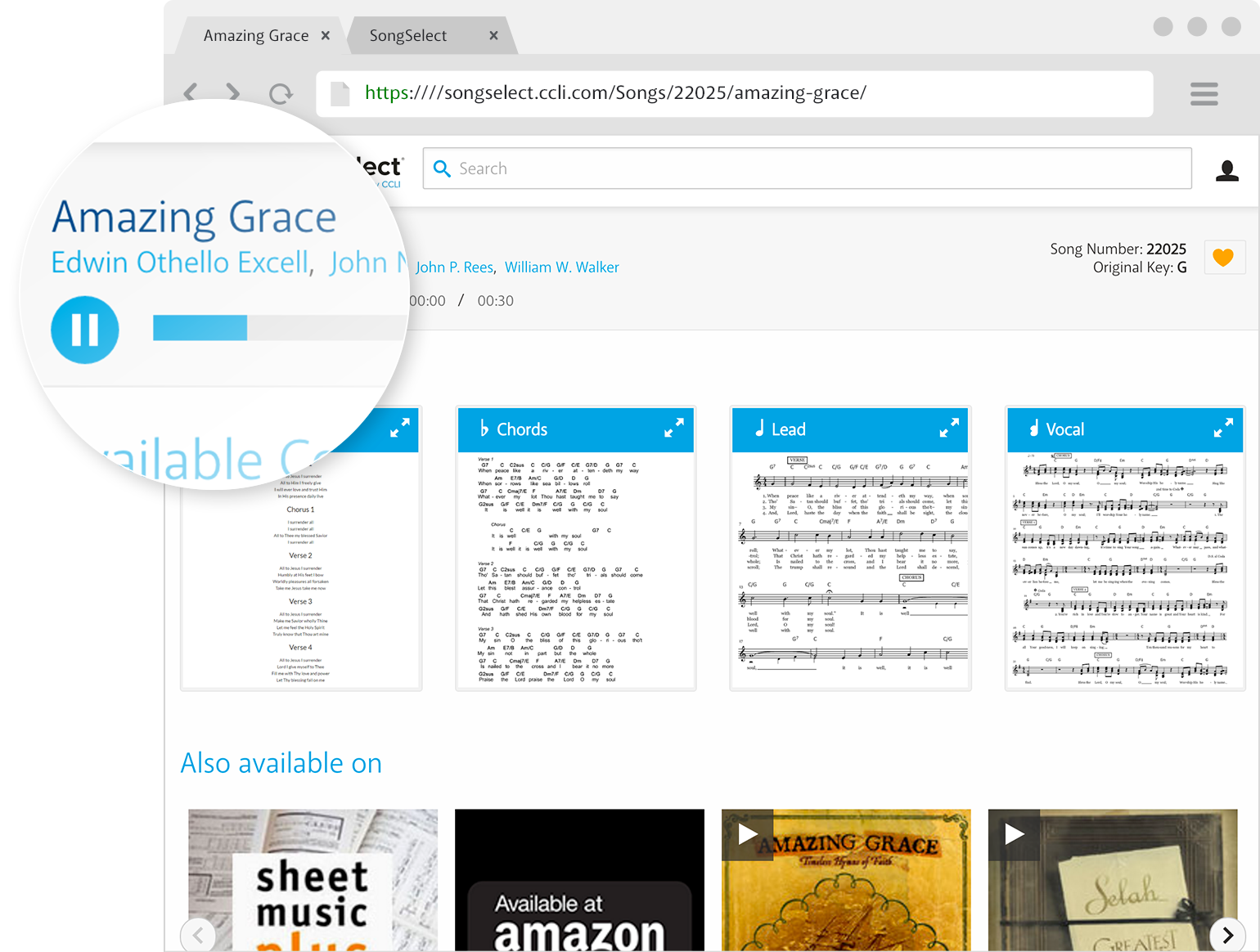The height and width of the screenshot is (952, 1260).
Task: Open the Chords sheet thumbnail
Action: (x=576, y=571)
